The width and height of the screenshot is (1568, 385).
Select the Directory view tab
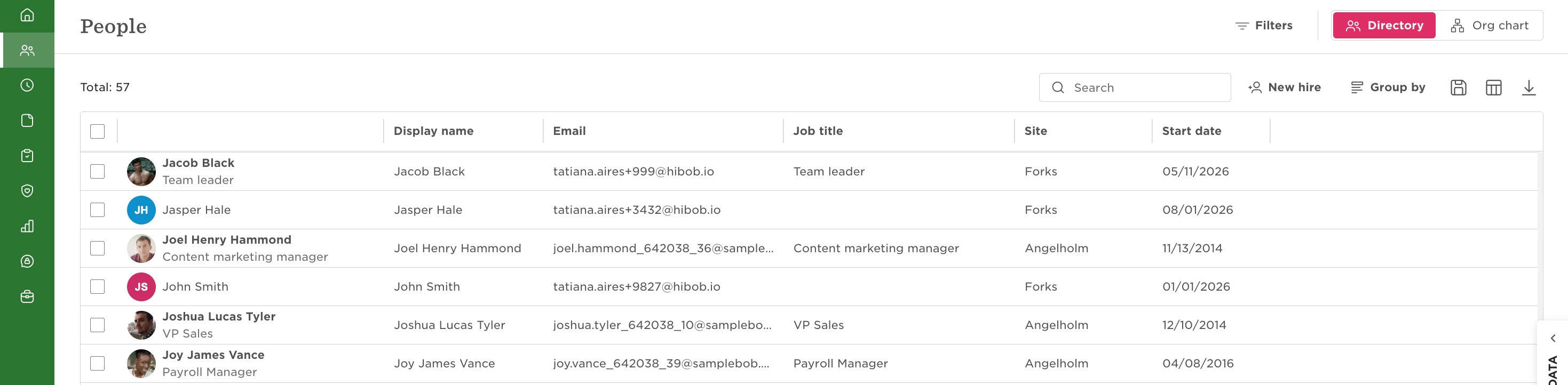point(1384,26)
